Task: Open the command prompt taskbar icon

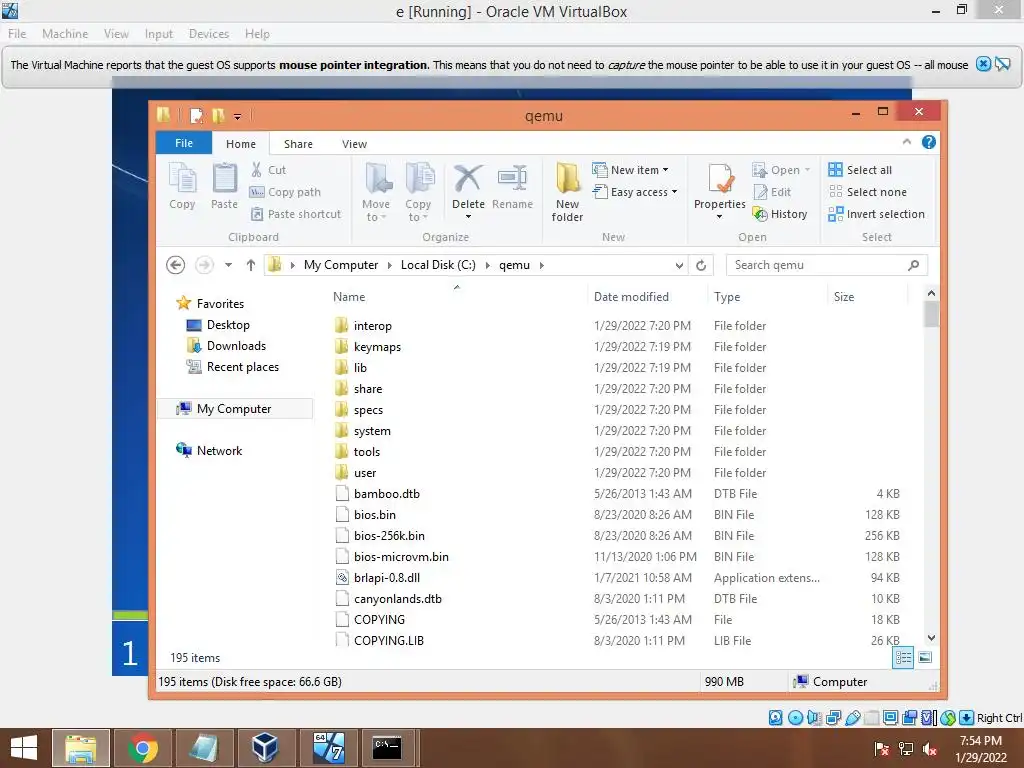Action: [x=387, y=748]
